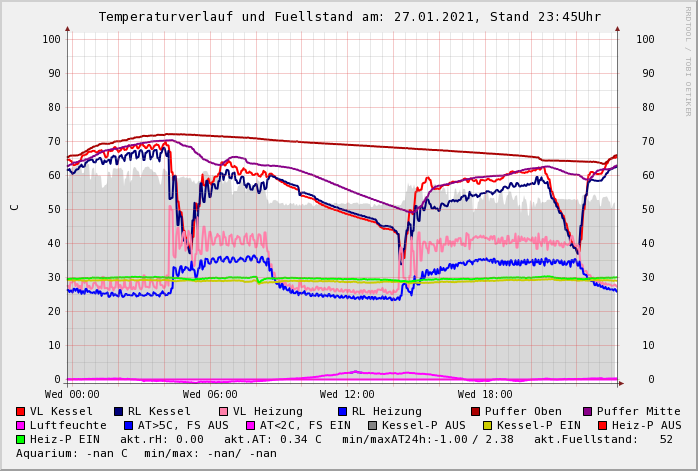Click the Wed 12:00 time axis label
698x471 pixels.
[347, 395]
